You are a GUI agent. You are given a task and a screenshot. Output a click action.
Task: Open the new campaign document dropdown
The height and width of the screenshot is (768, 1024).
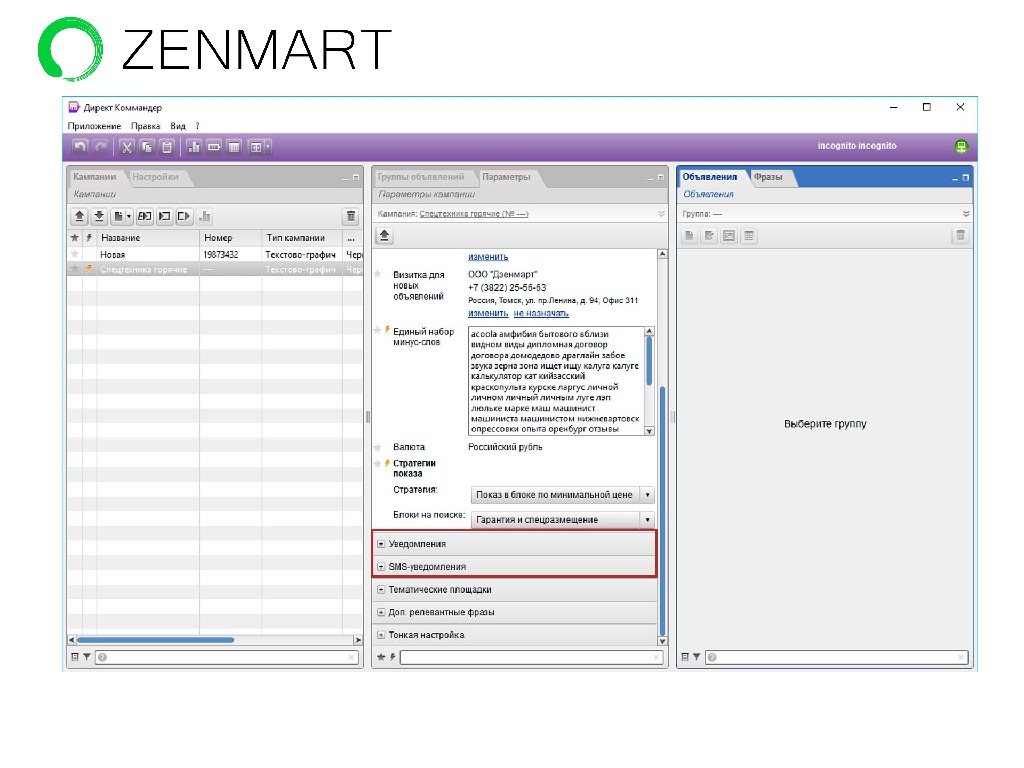point(122,216)
